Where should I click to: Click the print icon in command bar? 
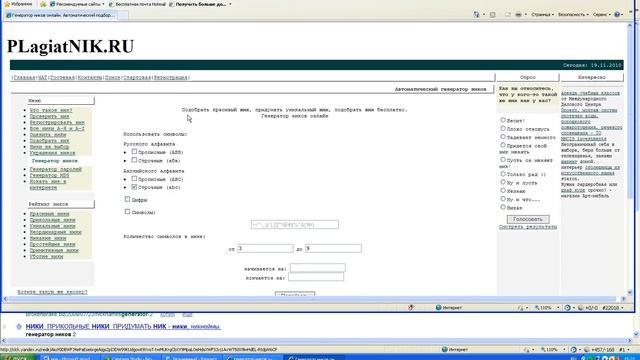point(518,14)
